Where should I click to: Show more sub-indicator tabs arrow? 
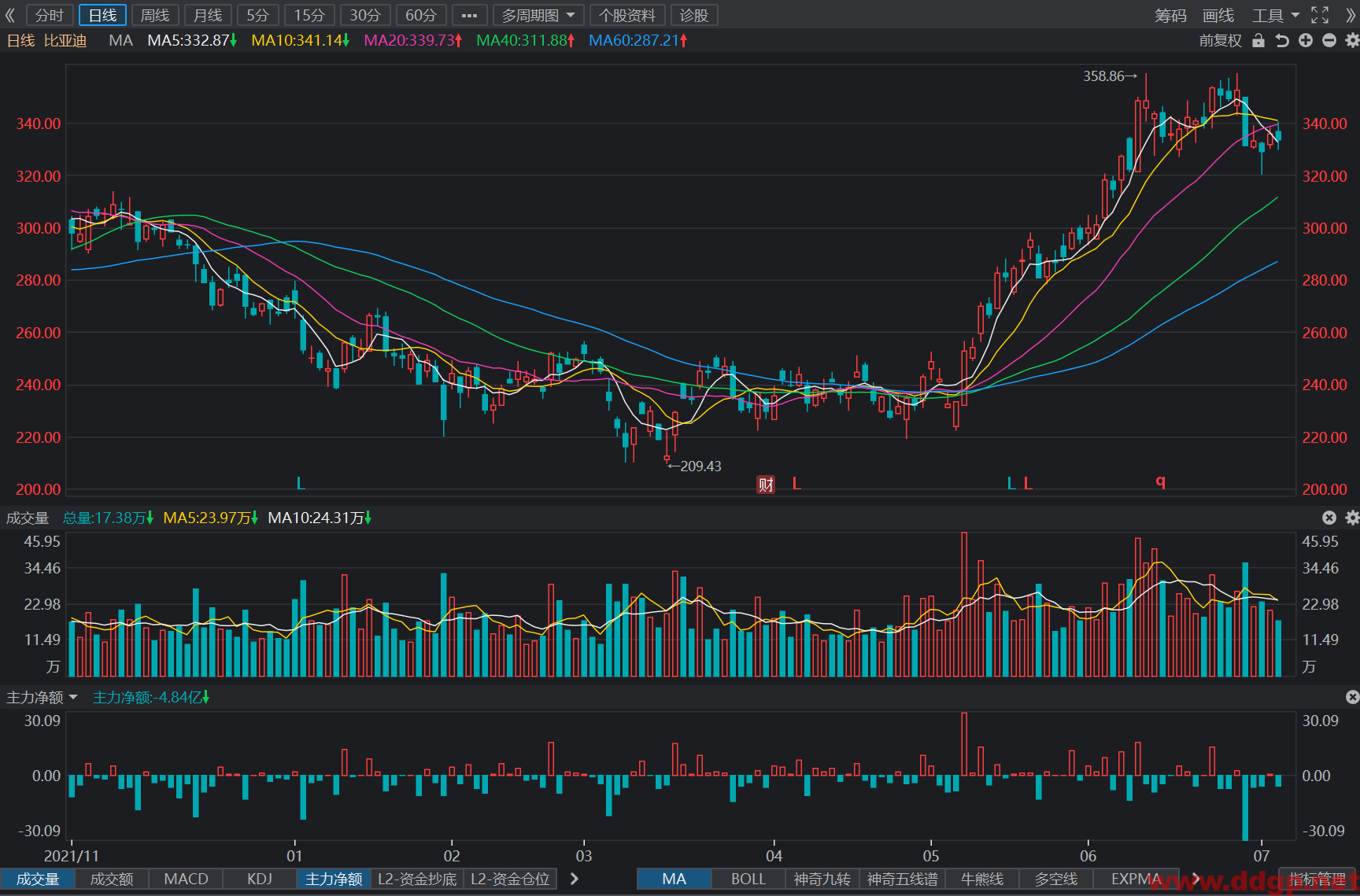click(x=575, y=879)
